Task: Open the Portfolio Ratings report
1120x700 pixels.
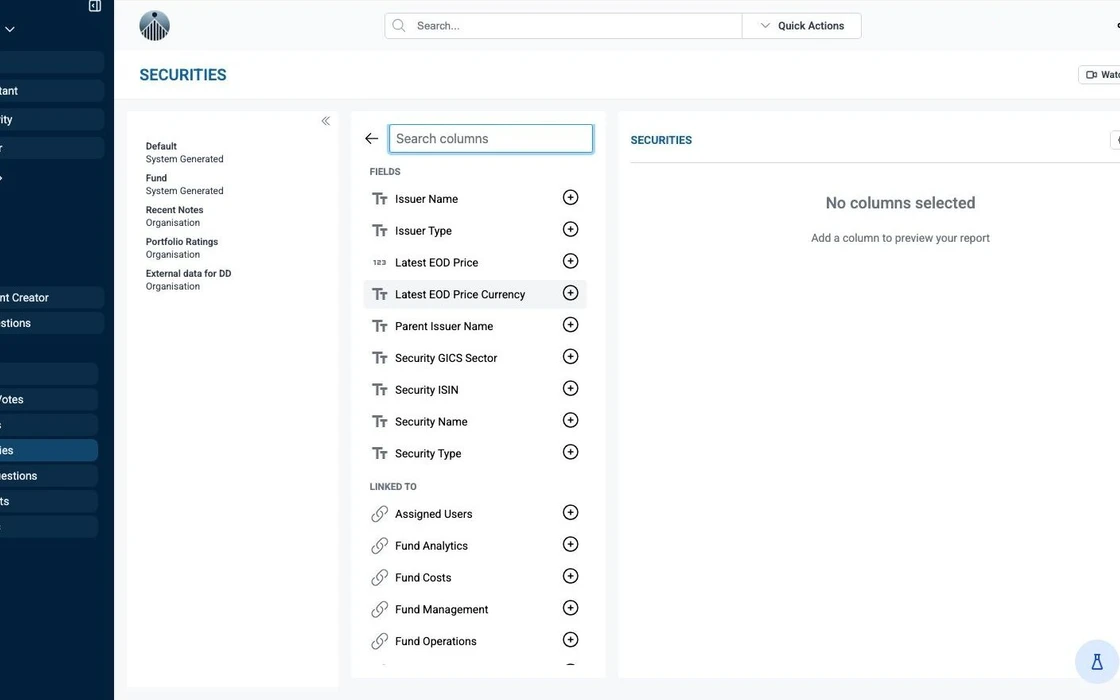Action: pos(181,248)
